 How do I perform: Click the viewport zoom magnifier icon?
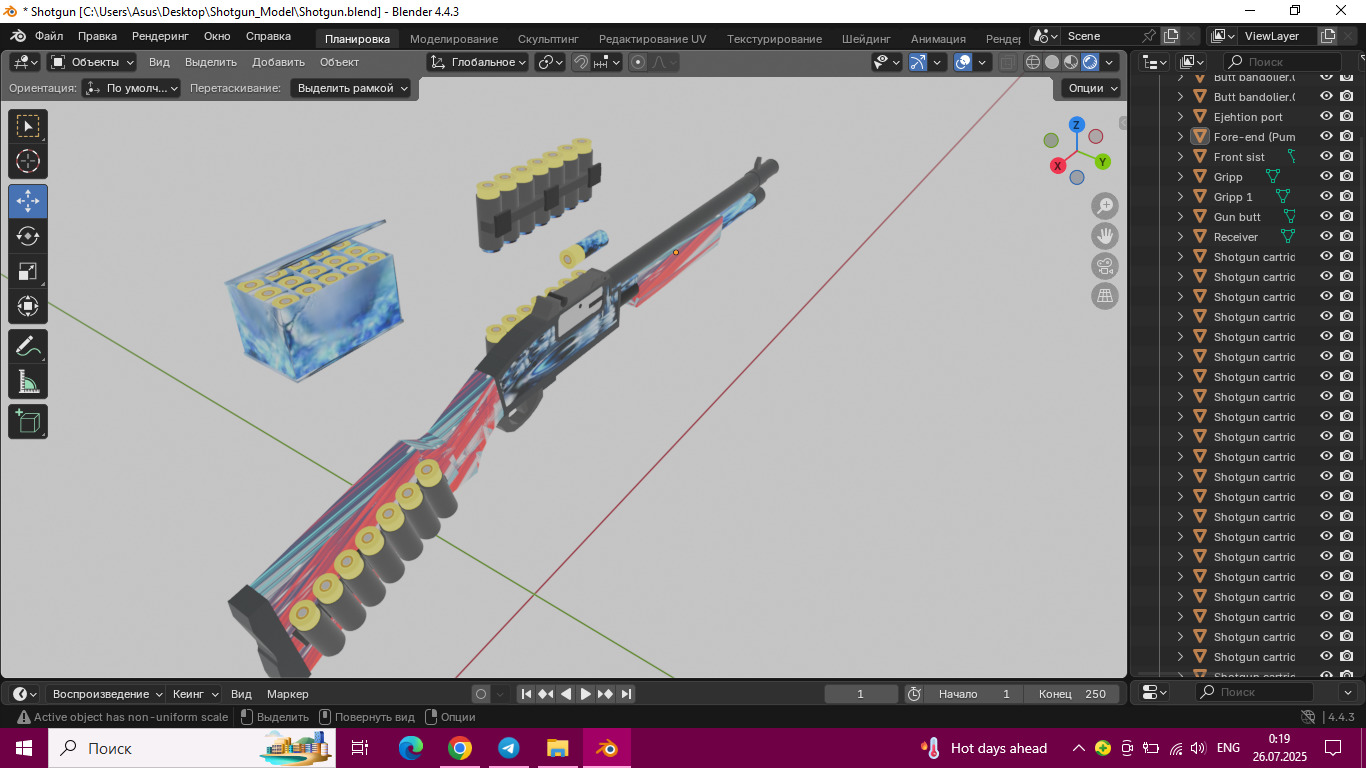(1105, 206)
